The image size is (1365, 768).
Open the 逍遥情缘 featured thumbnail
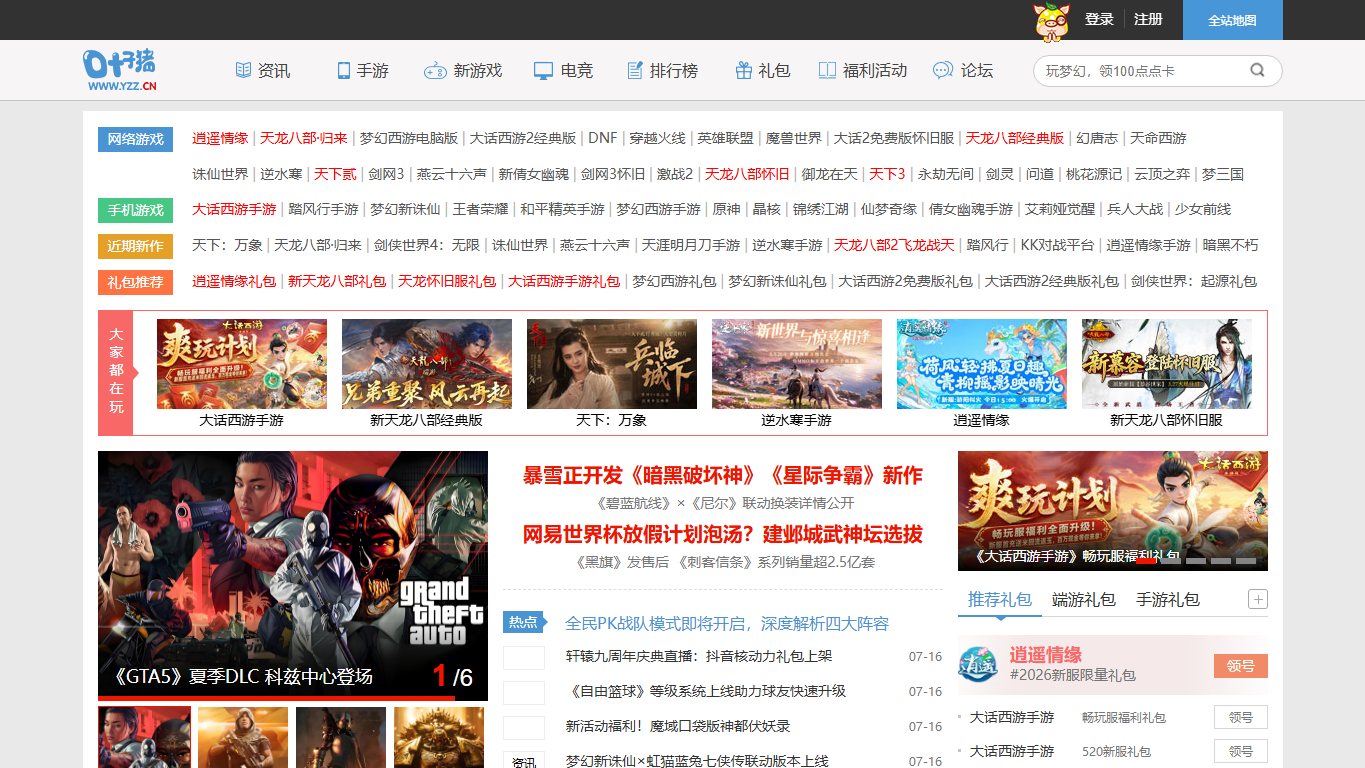point(982,364)
